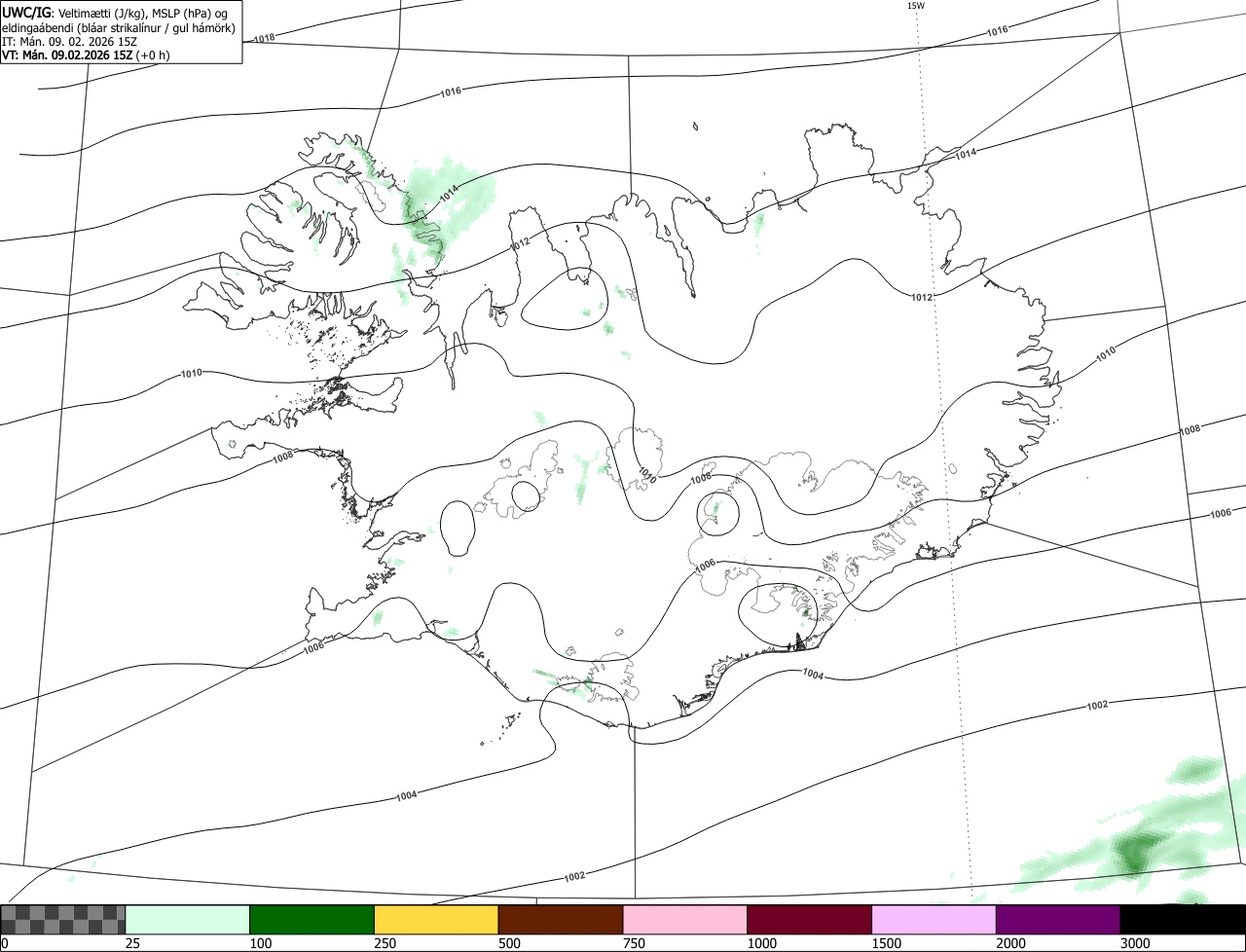Click the legend value "500"
This screenshot has width=1246, height=952.
click(509, 943)
